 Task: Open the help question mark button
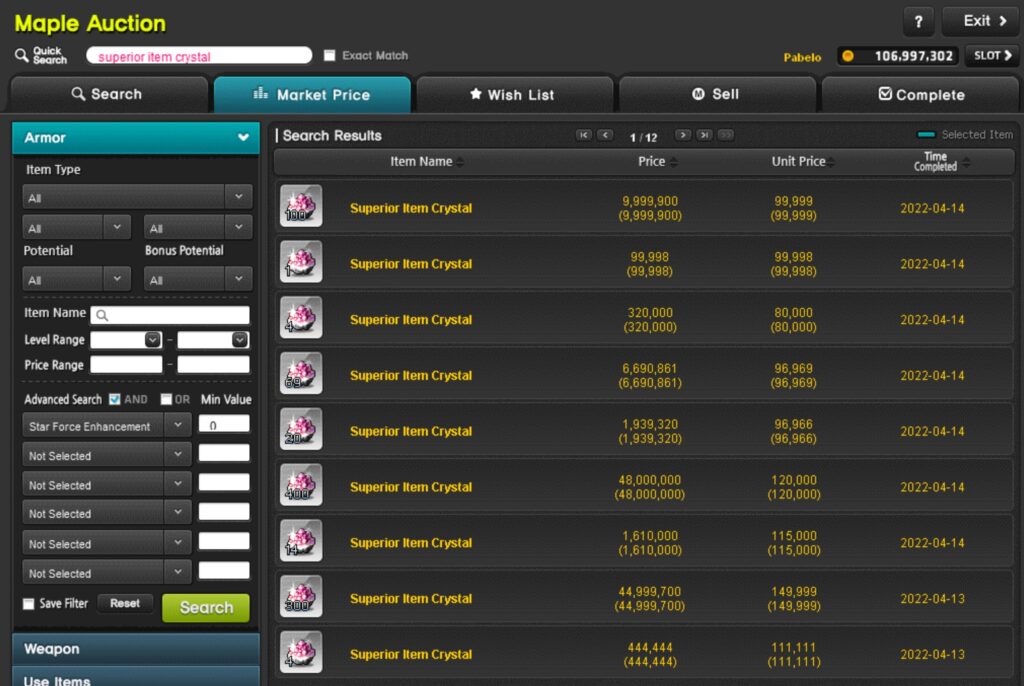918,22
